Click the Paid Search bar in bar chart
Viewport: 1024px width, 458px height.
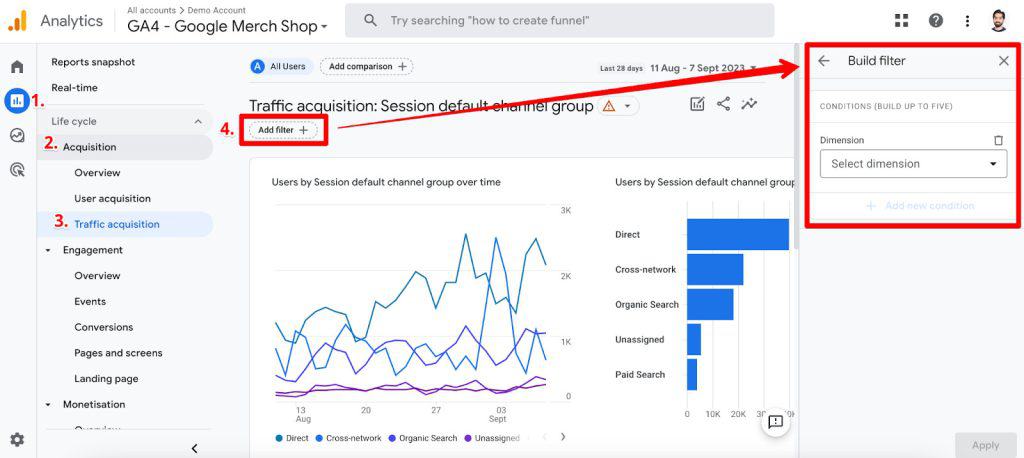click(692, 375)
